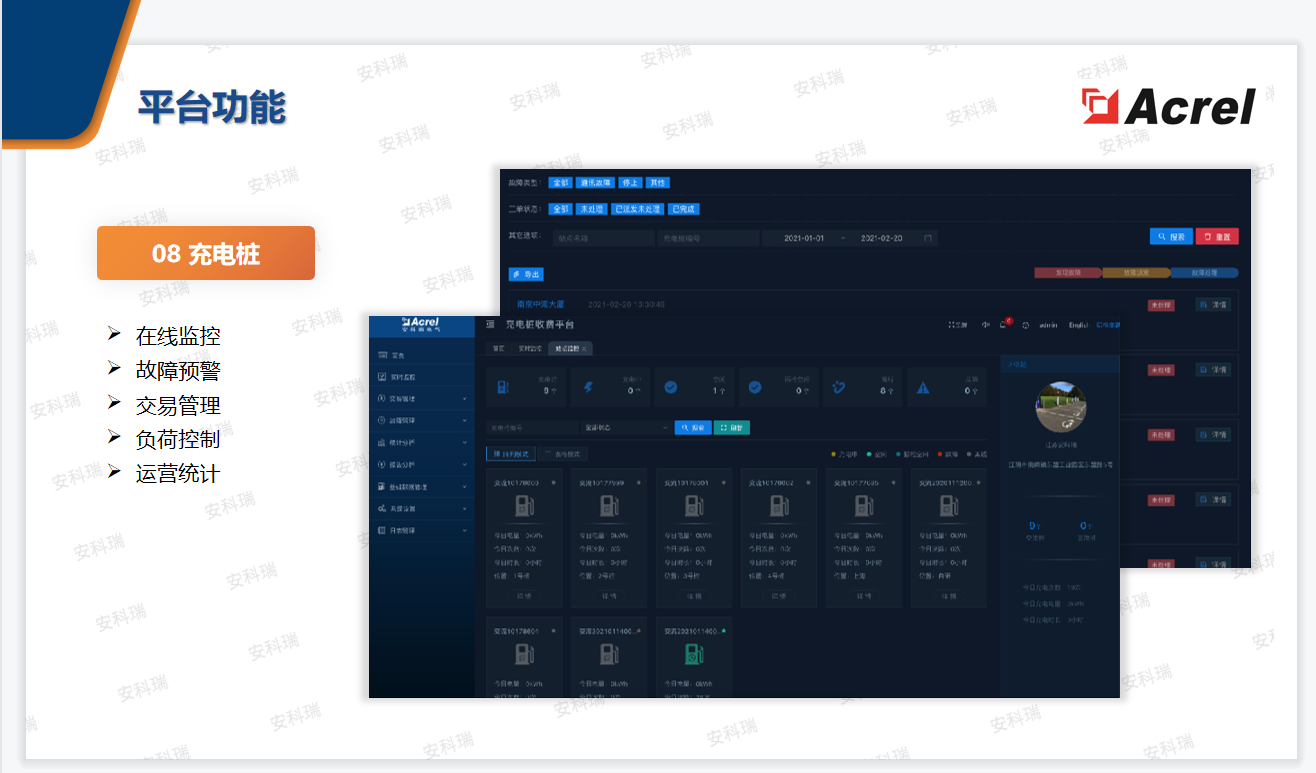This screenshot has height=773, width=1316.
Task: Expand 交易管理 in the sidebar
Action: coord(423,399)
